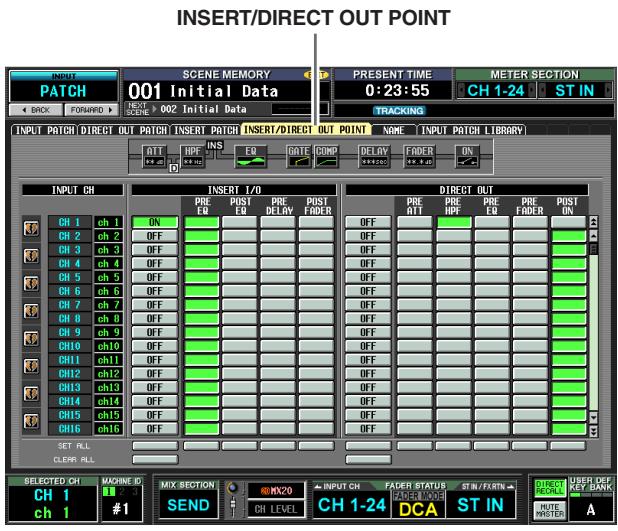Open the NAME tab

click(x=394, y=130)
